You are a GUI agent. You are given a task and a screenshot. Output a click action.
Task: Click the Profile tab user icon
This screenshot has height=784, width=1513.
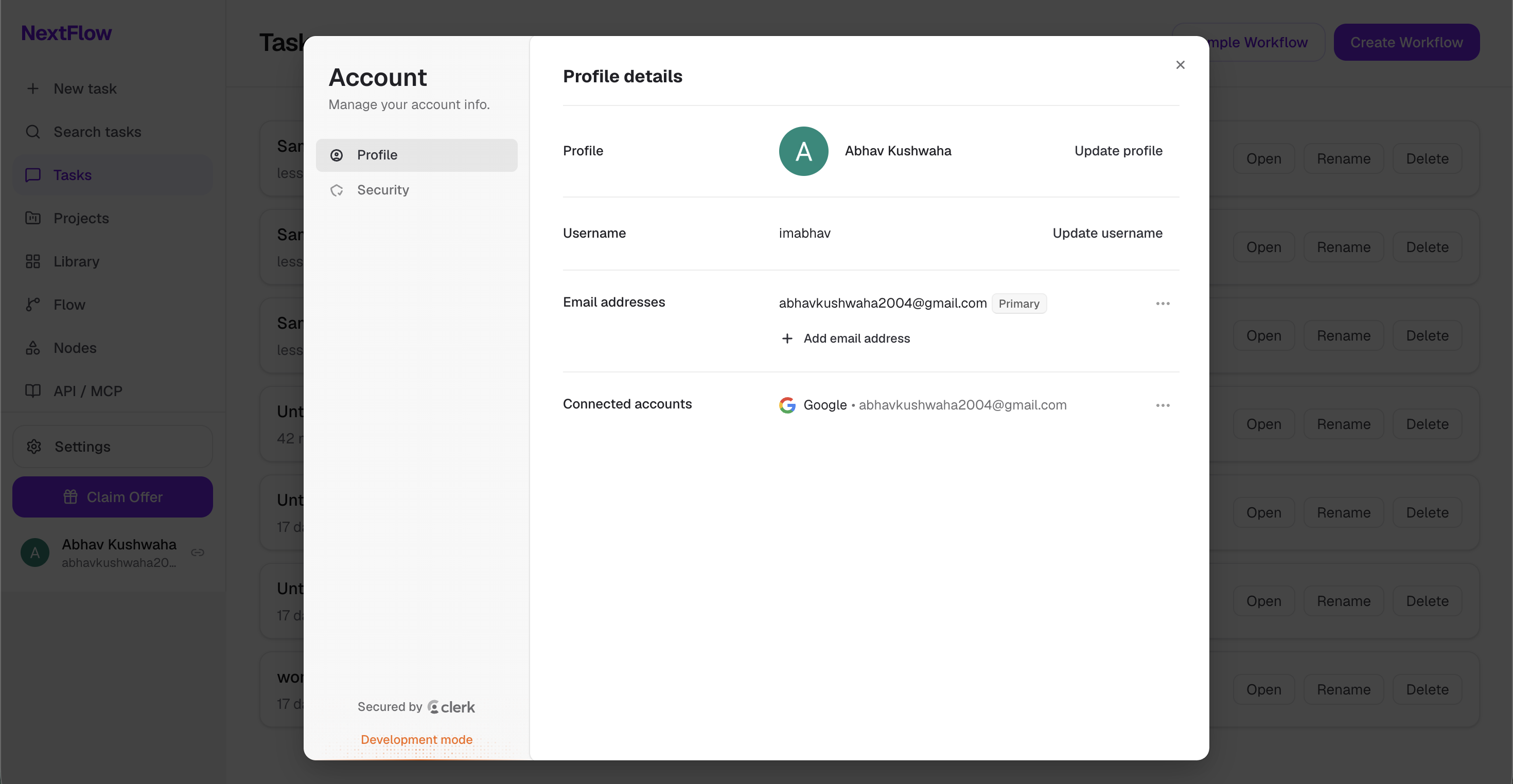point(337,155)
